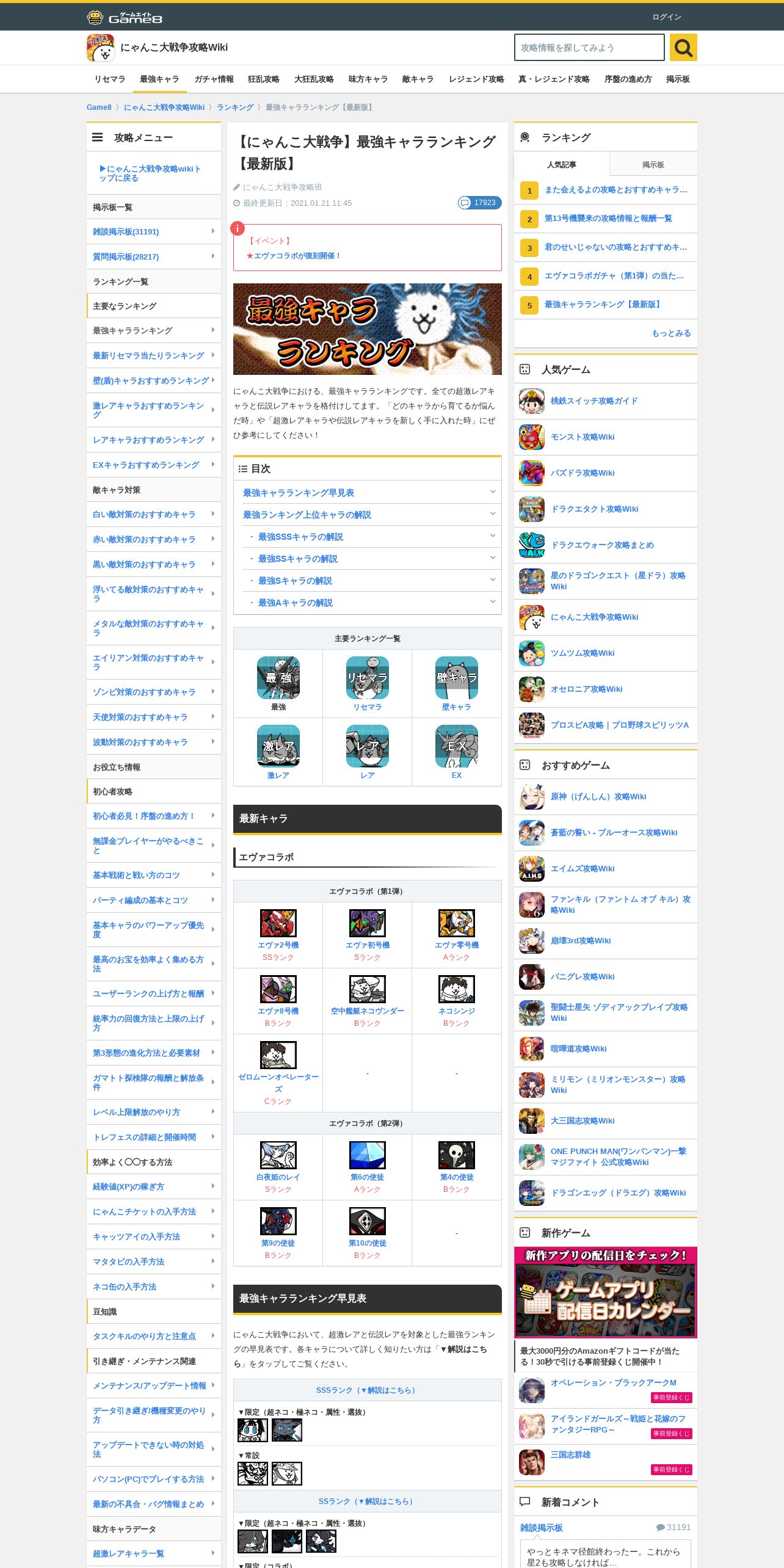Click the 攻略情報を探してみよう search field
784x1568 pixels.
point(589,48)
